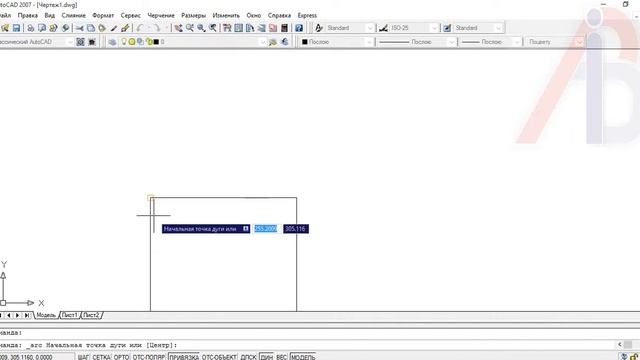Open the DesignCenter icon
Screen dimensions: 640x360
(239, 28)
